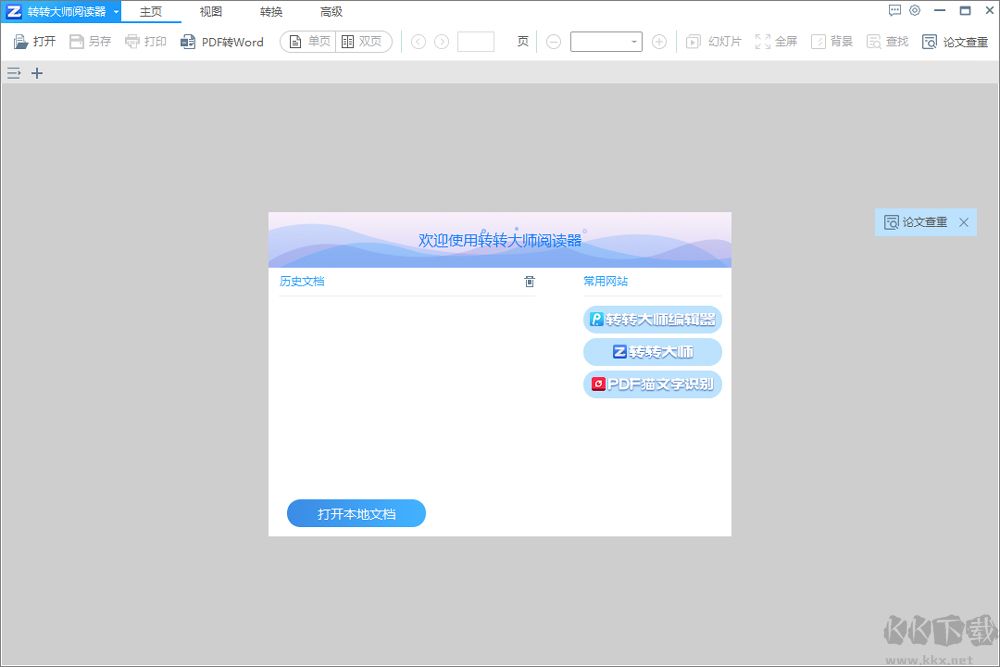Open the settings icon in title bar

pos(915,10)
